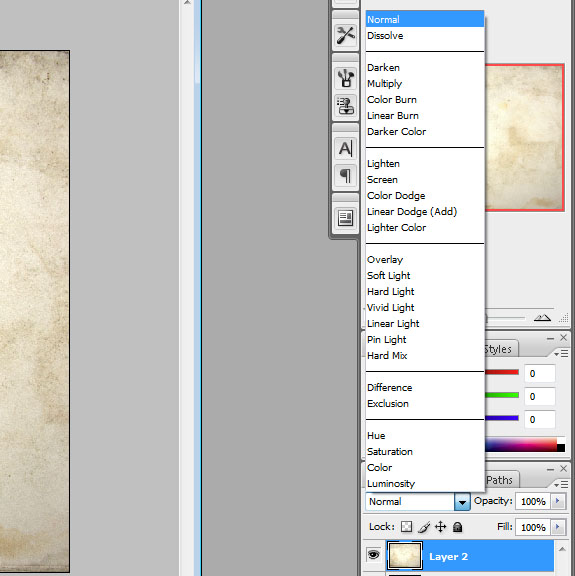
Task: Choose Hue blend mode
Action: pos(425,435)
